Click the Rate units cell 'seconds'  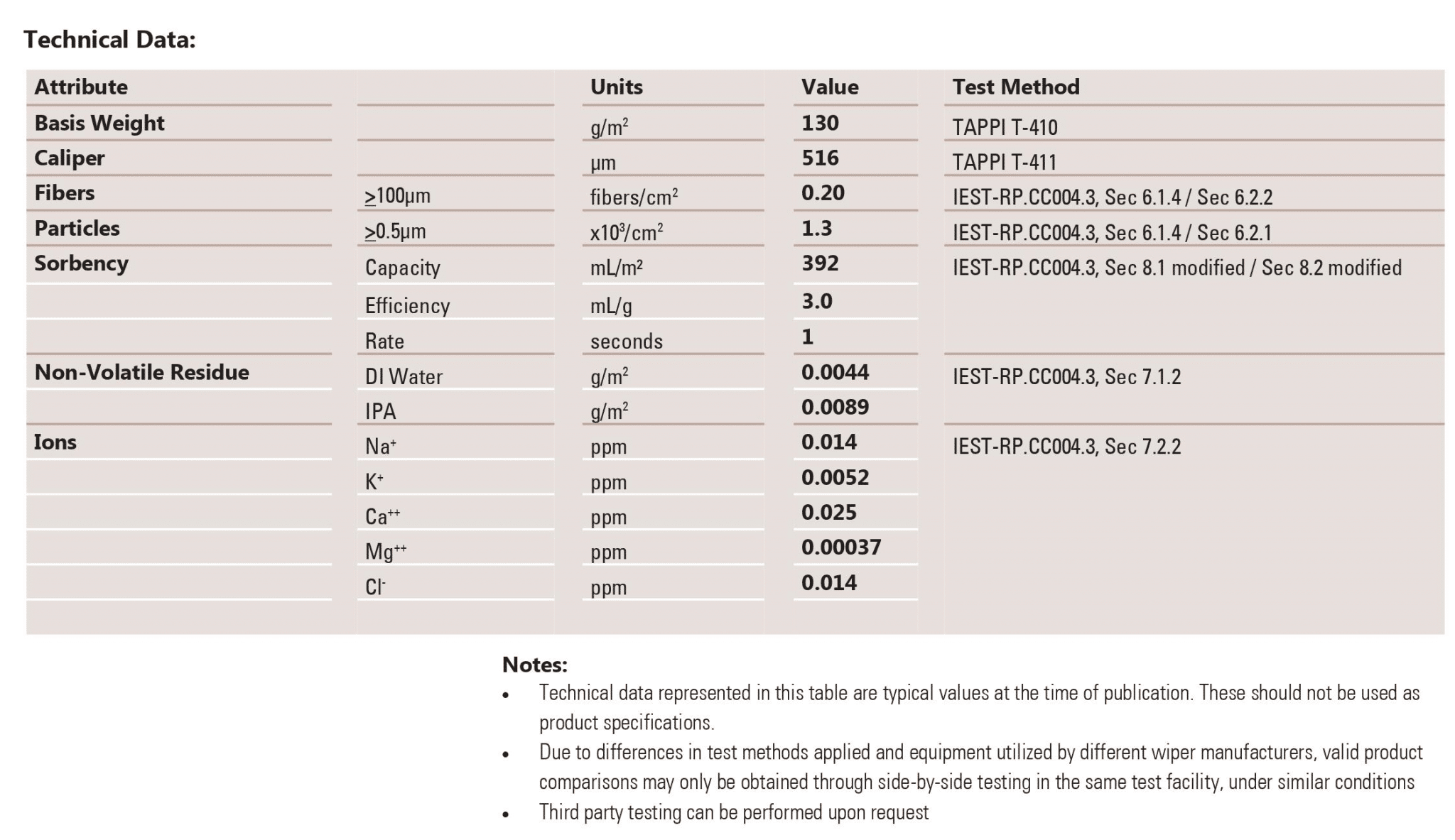(626, 341)
